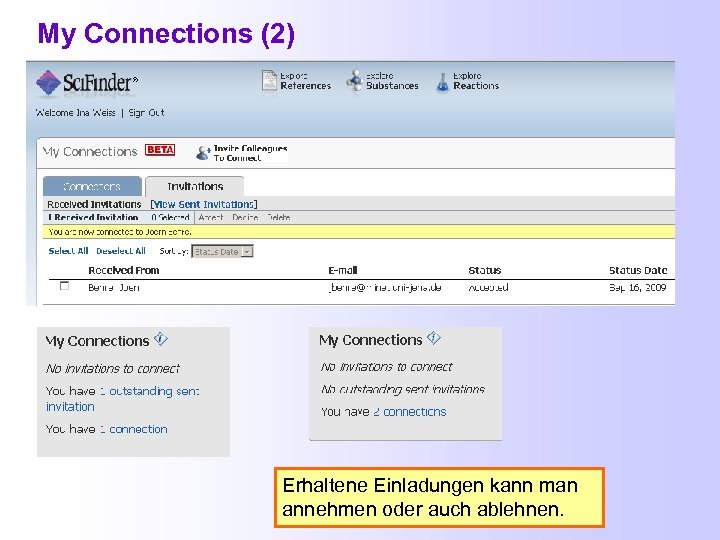Click the slide title My Connections (2)

(166, 34)
